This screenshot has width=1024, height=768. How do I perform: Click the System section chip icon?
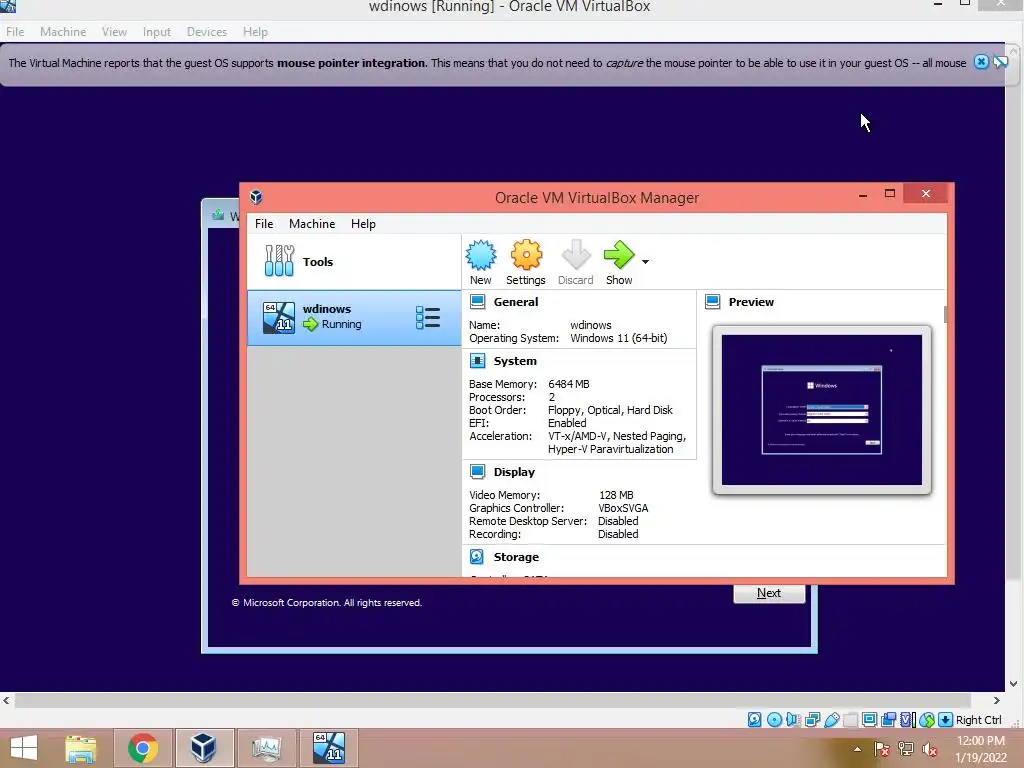pyautogui.click(x=478, y=360)
